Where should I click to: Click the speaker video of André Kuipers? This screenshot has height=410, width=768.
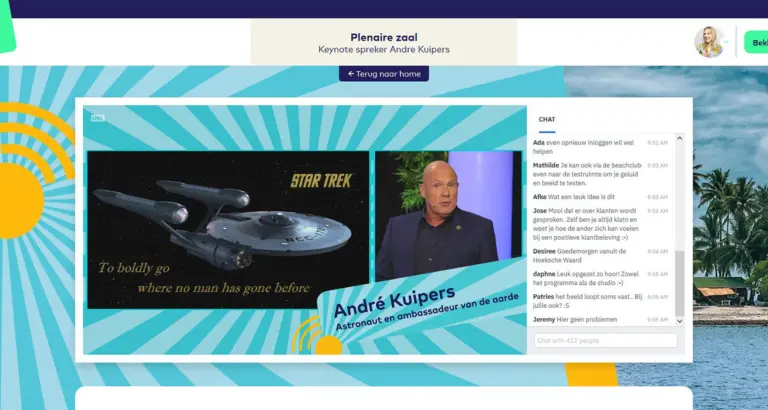click(x=448, y=216)
